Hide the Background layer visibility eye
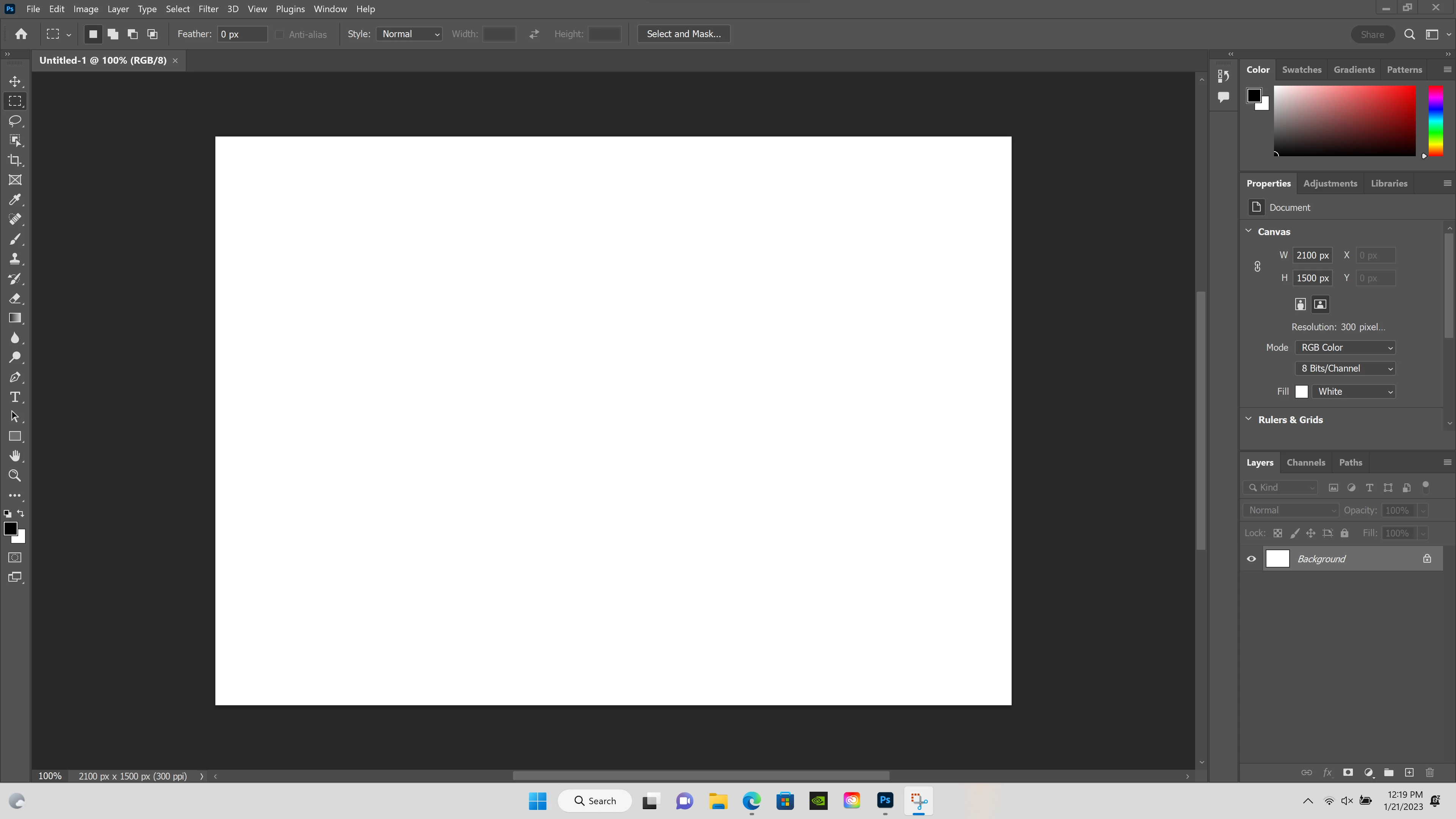This screenshot has width=1456, height=819. (1251, 559)
